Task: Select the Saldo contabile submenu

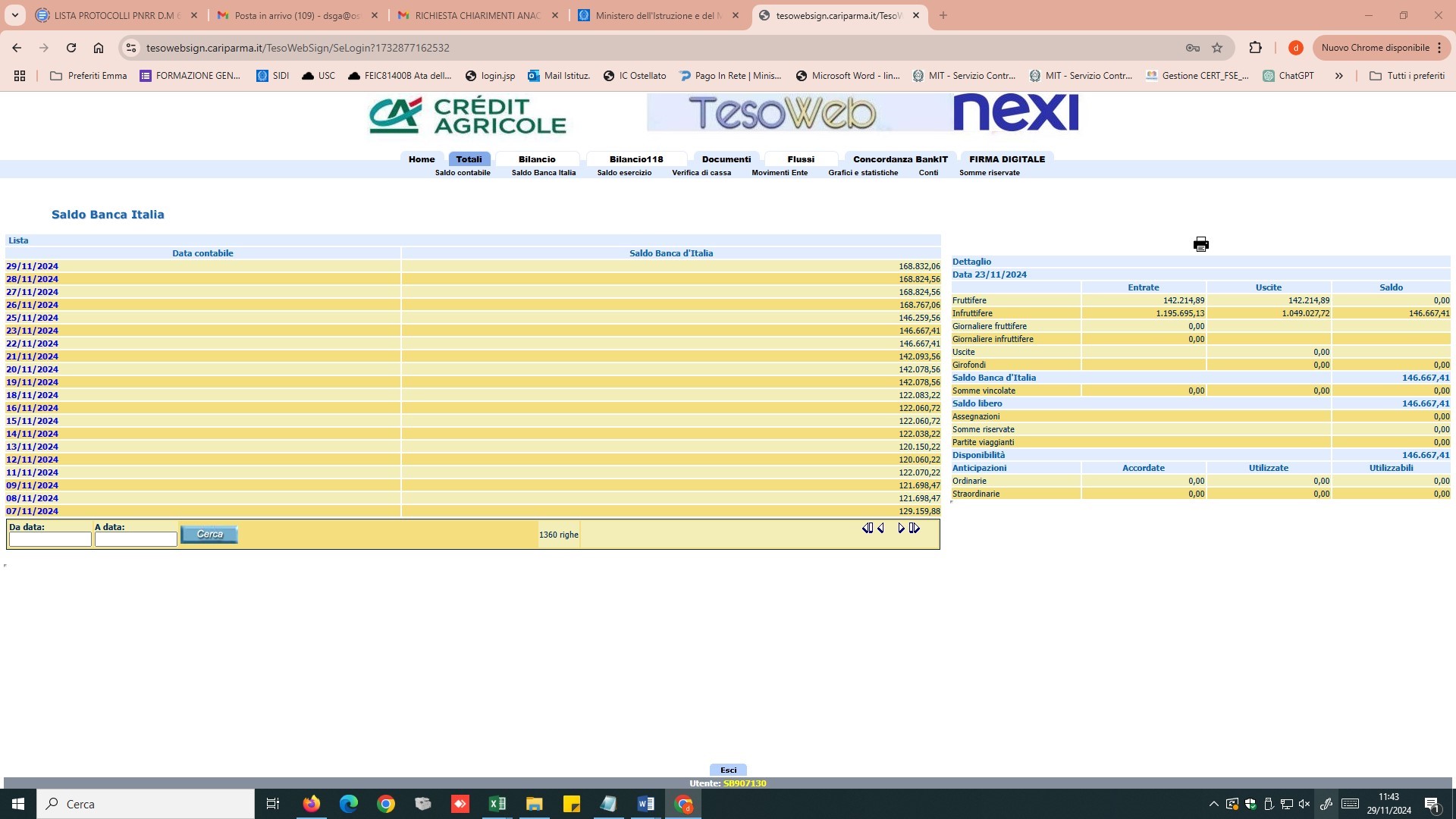Action: 463,173
